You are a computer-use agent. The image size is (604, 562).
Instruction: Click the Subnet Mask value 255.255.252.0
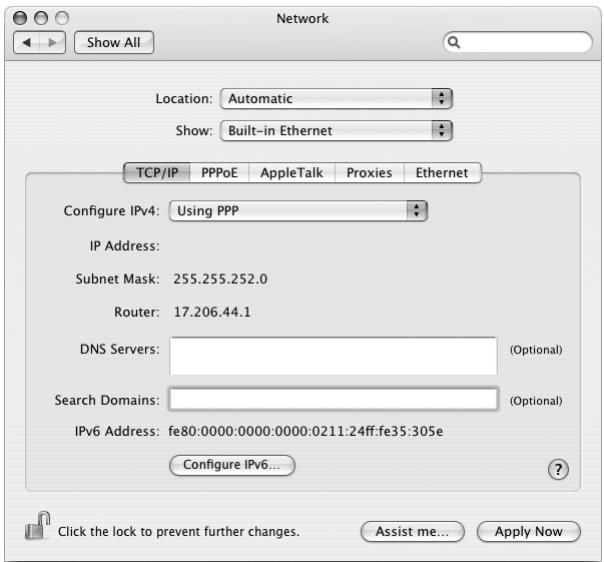220,279
